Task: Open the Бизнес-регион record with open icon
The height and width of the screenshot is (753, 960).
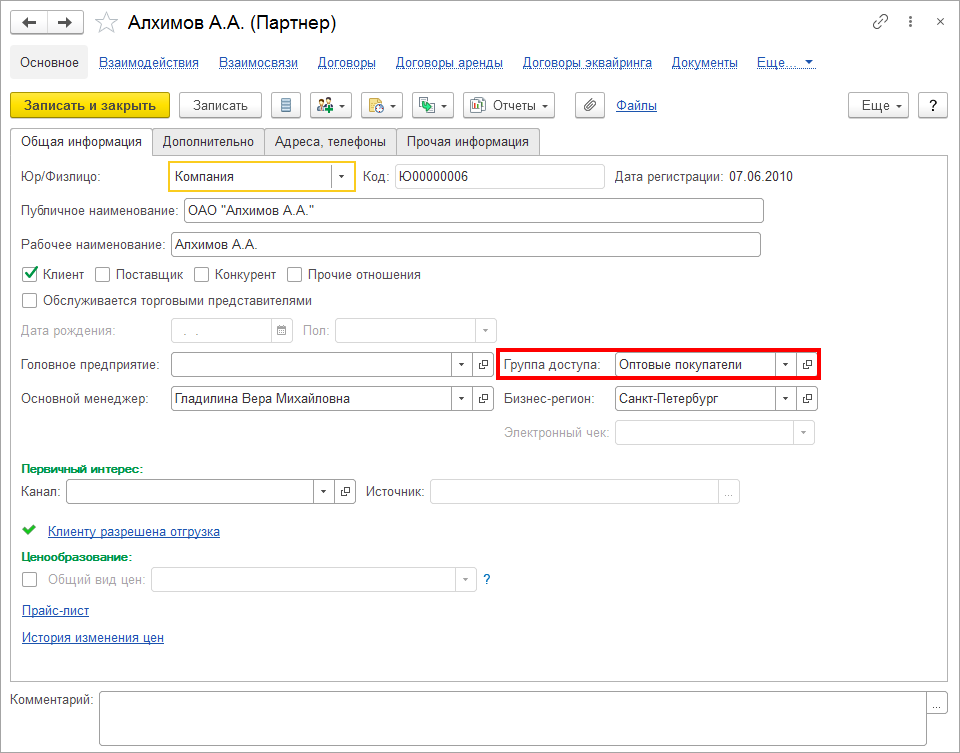Action: click(807, 398)
